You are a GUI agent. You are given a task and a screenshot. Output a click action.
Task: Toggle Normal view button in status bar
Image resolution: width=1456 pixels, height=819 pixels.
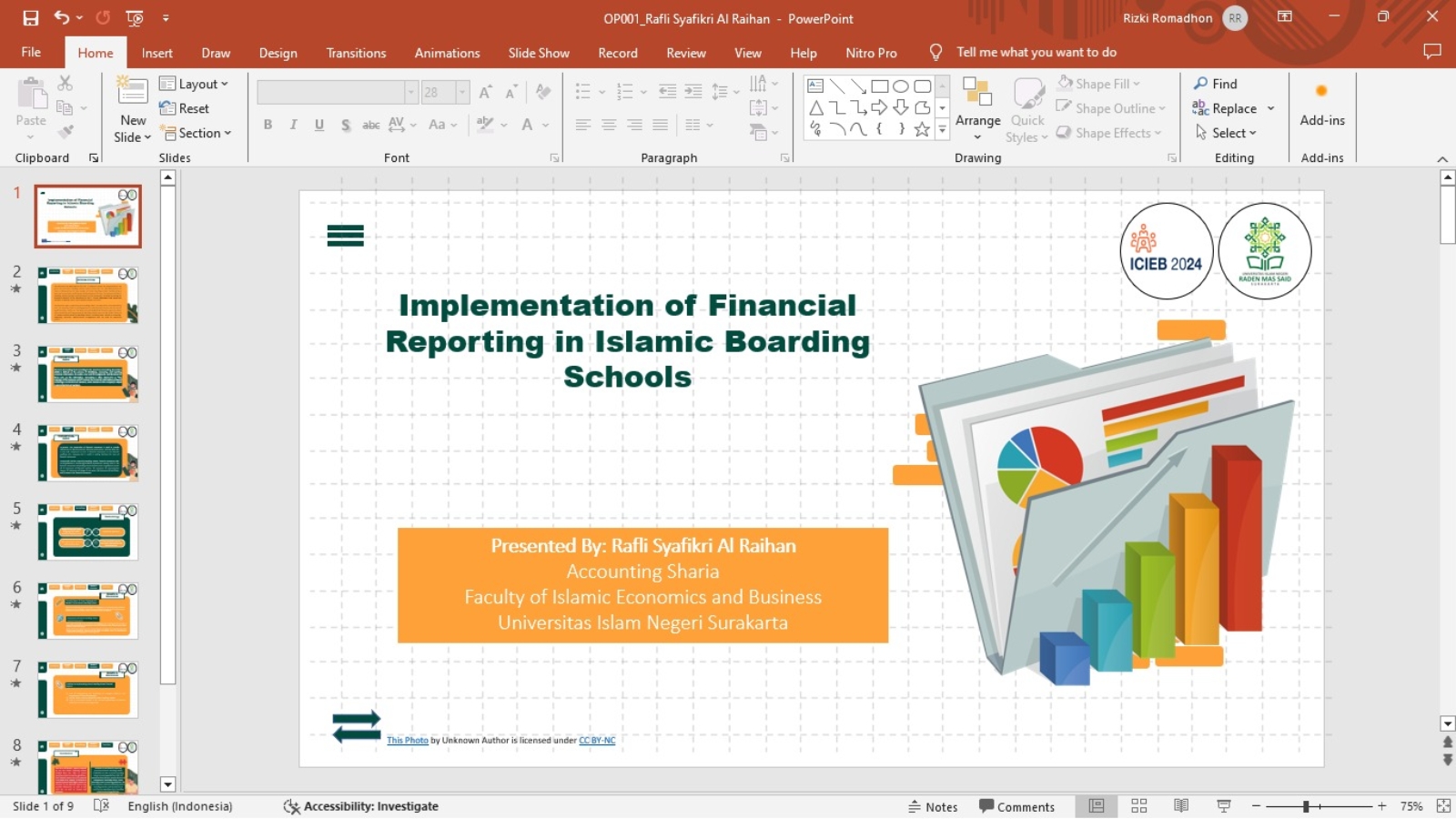[1097, 806]
